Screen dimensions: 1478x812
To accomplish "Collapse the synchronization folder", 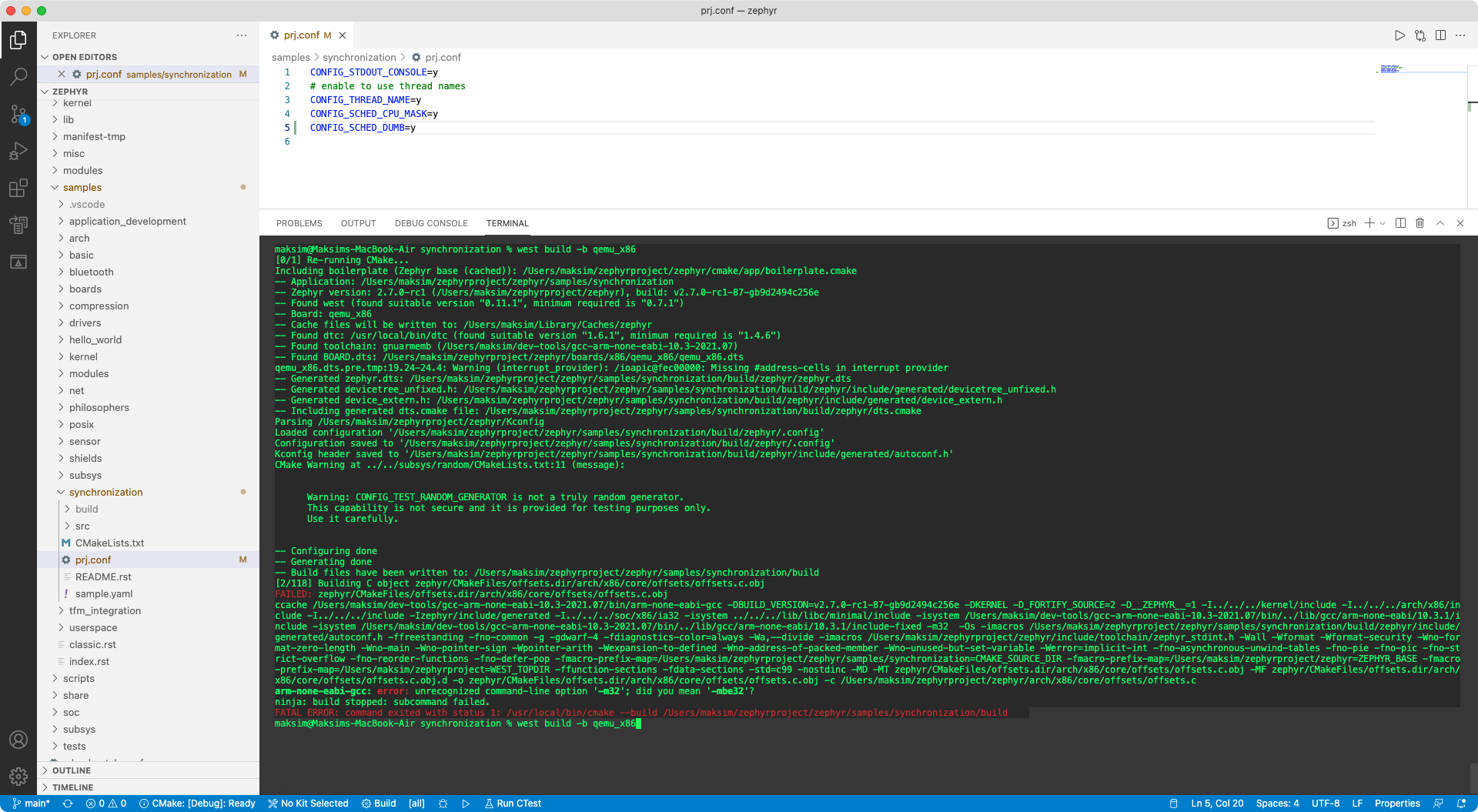I will pyautogui.click(x=105, y=492).
